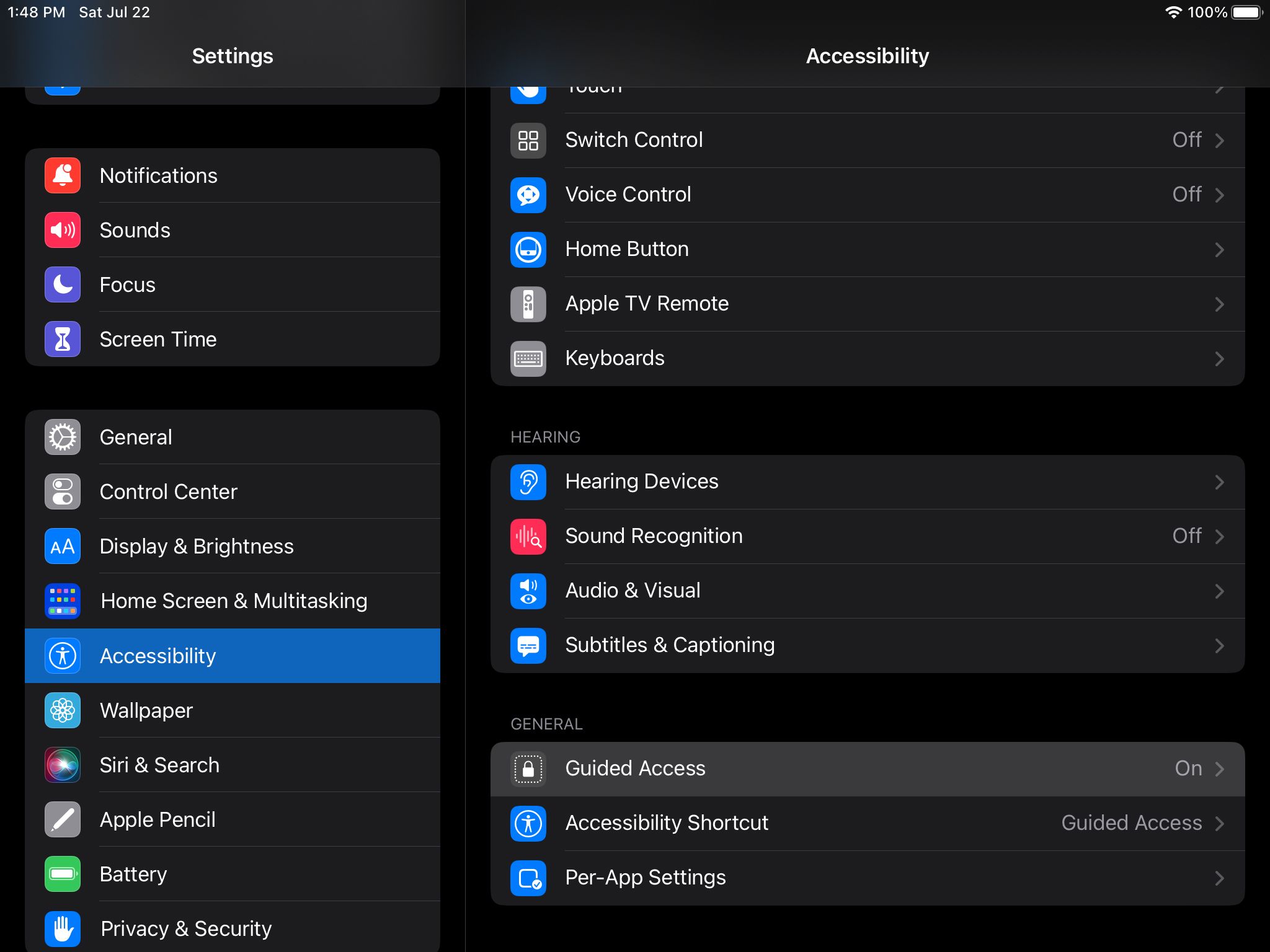
Task: Click the Hearing Devices ear icon
Action: tap(528, 482)
